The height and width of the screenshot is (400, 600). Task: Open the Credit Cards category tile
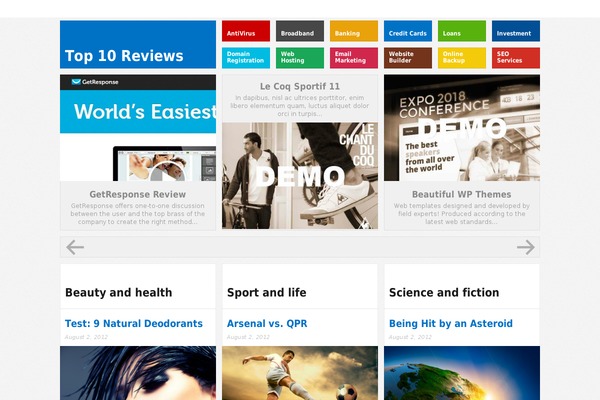coord(408,31)
